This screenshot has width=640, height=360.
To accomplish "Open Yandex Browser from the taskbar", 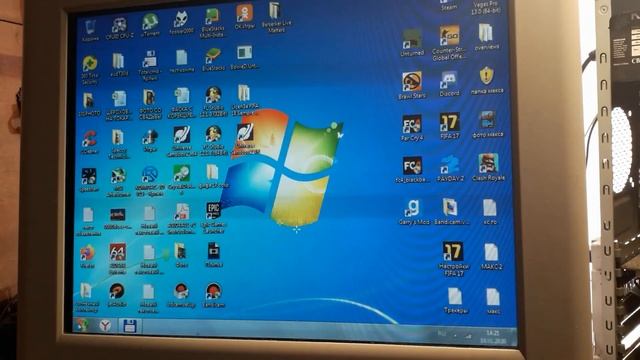I will [x=106, y=326].
